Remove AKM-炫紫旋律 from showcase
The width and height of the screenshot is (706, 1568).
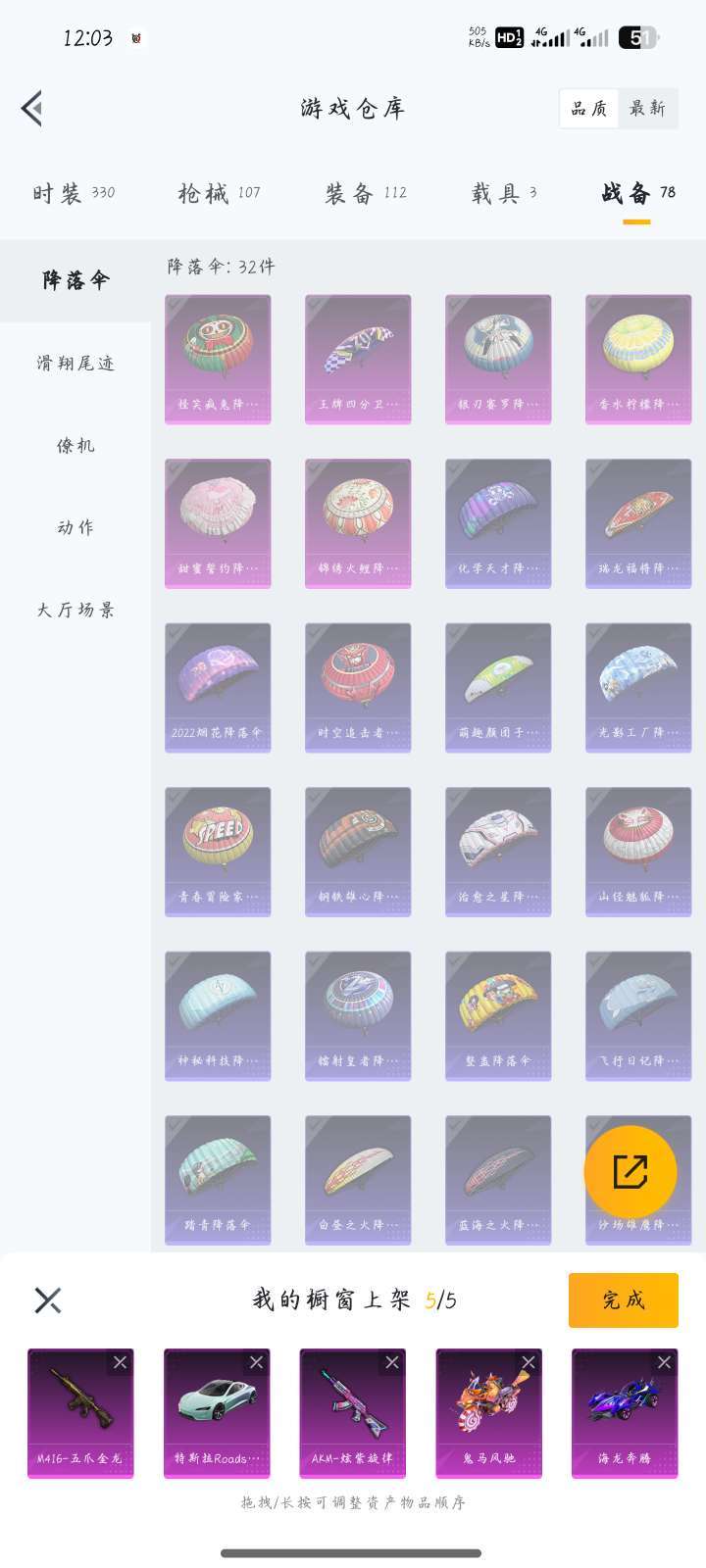[391, 1362]
